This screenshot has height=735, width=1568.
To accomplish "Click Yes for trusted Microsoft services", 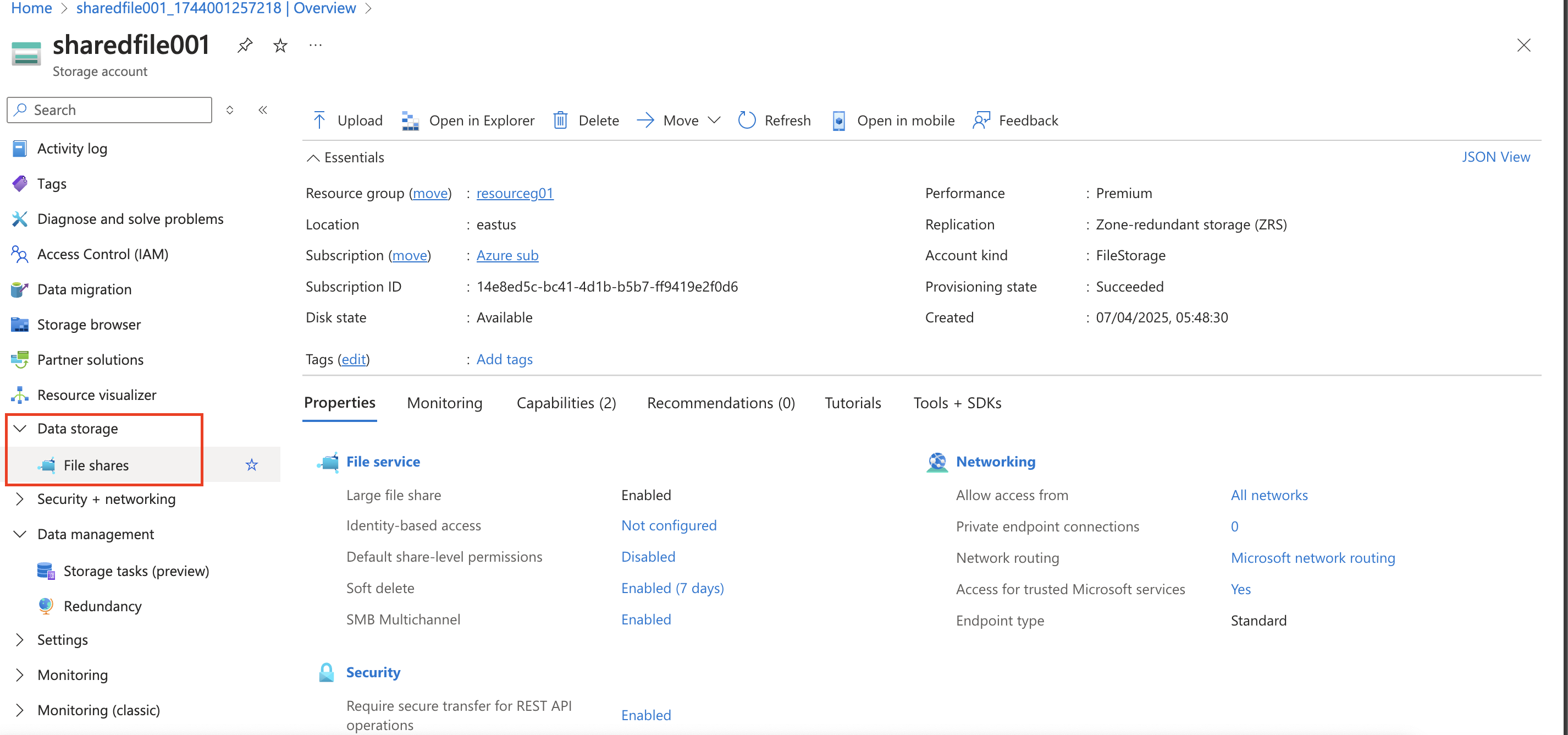I will click(1240, 589).
